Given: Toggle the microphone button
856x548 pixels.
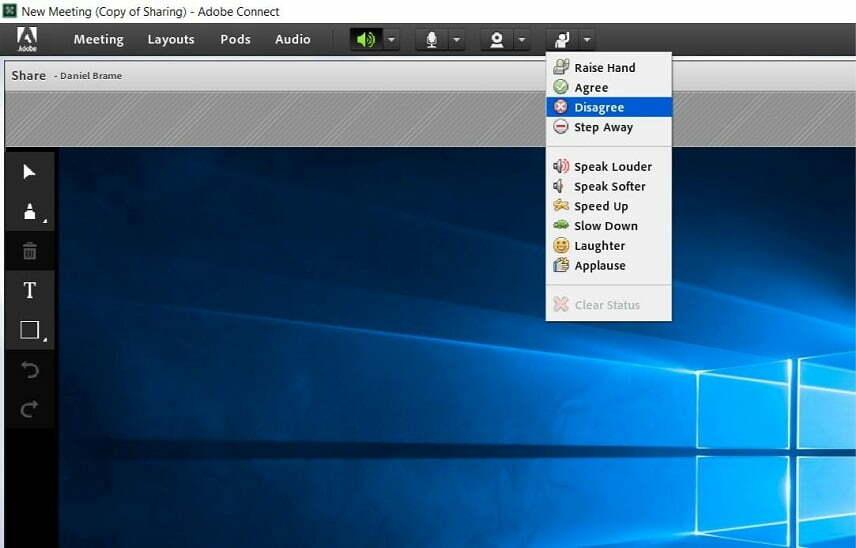Looking at the screenshot, I should click(431, 39).
